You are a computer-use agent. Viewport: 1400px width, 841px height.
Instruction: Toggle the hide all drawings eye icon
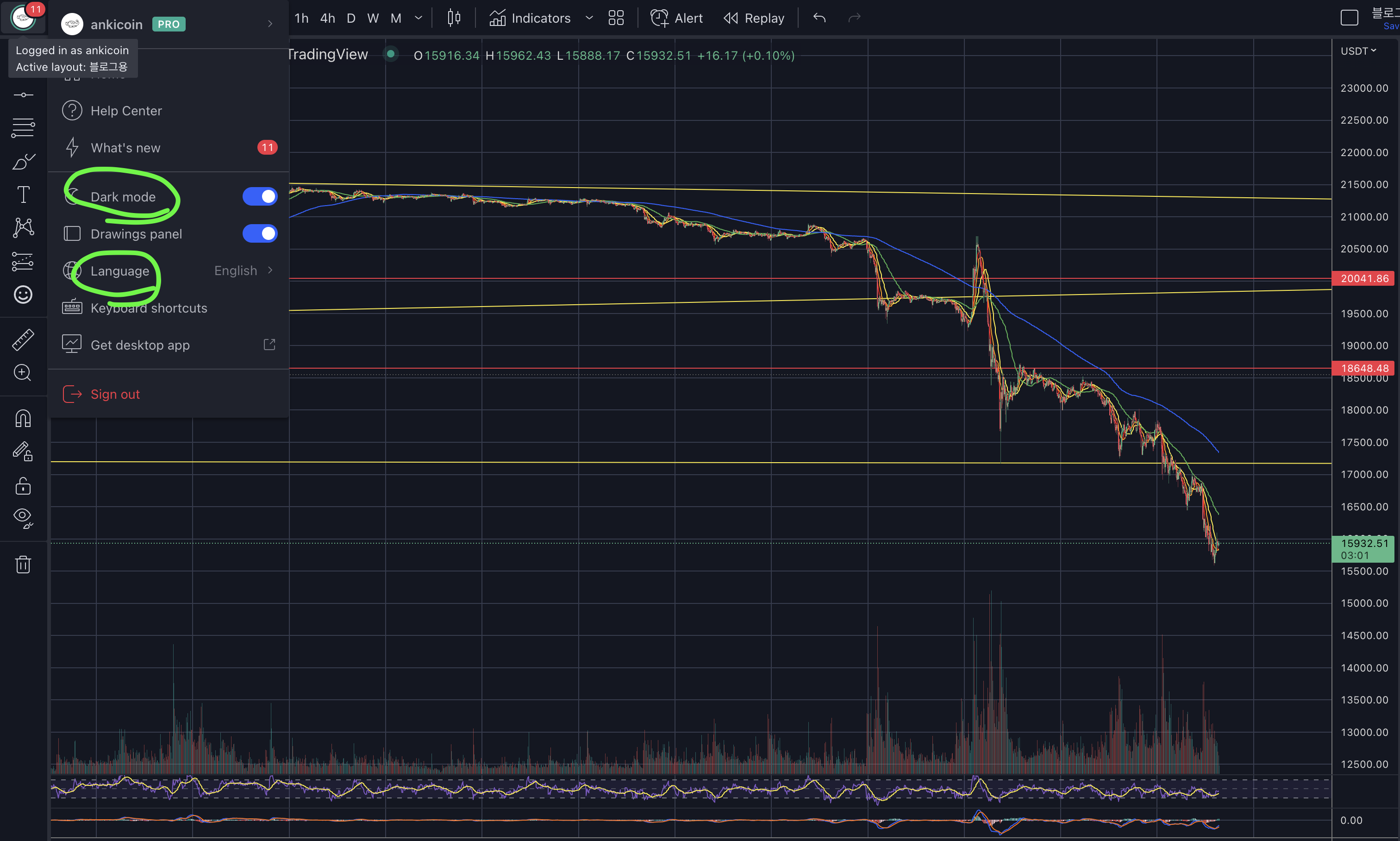click(23, 517)
